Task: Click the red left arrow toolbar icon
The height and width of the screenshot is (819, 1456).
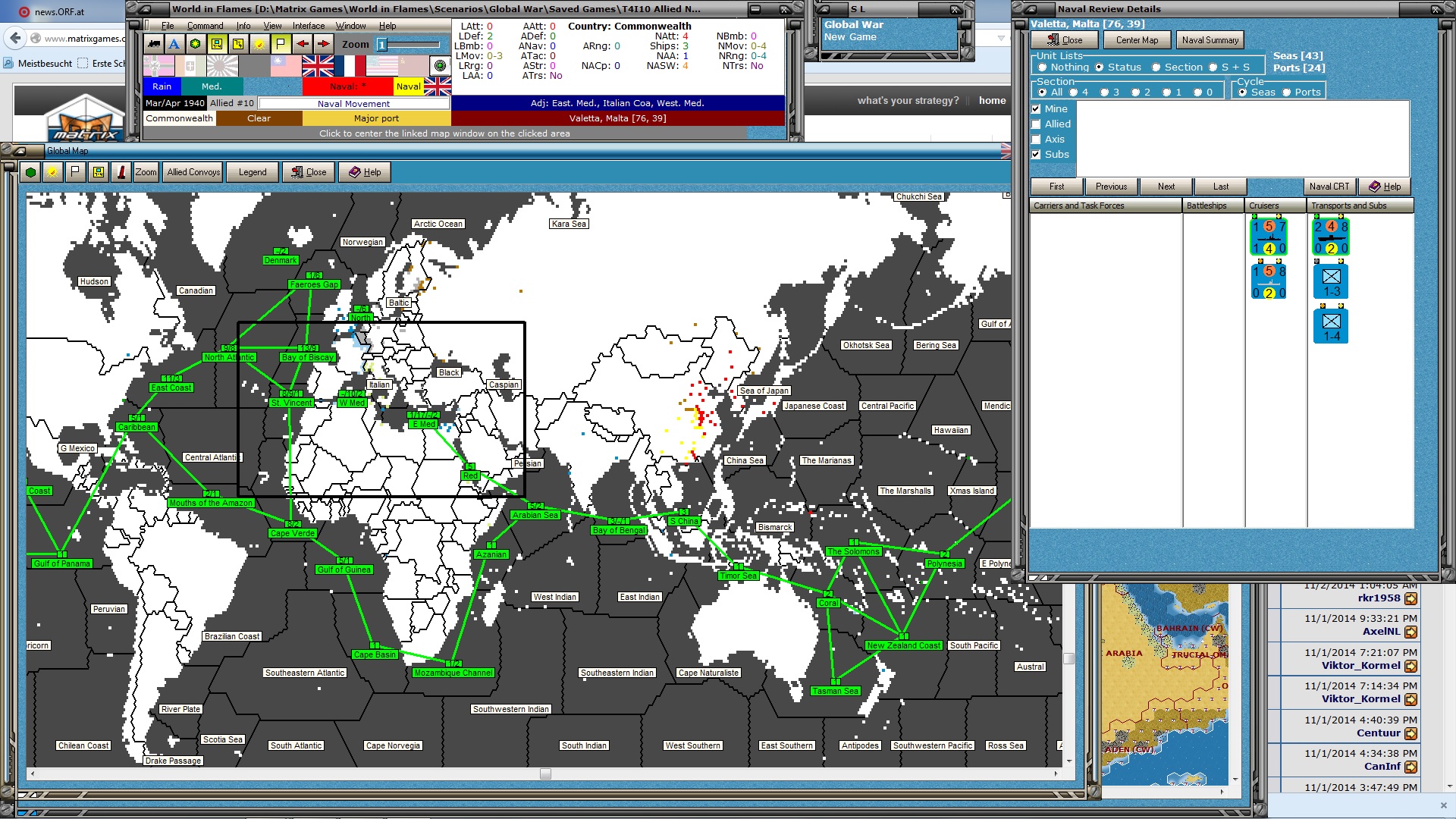Action: pos(302,44)
